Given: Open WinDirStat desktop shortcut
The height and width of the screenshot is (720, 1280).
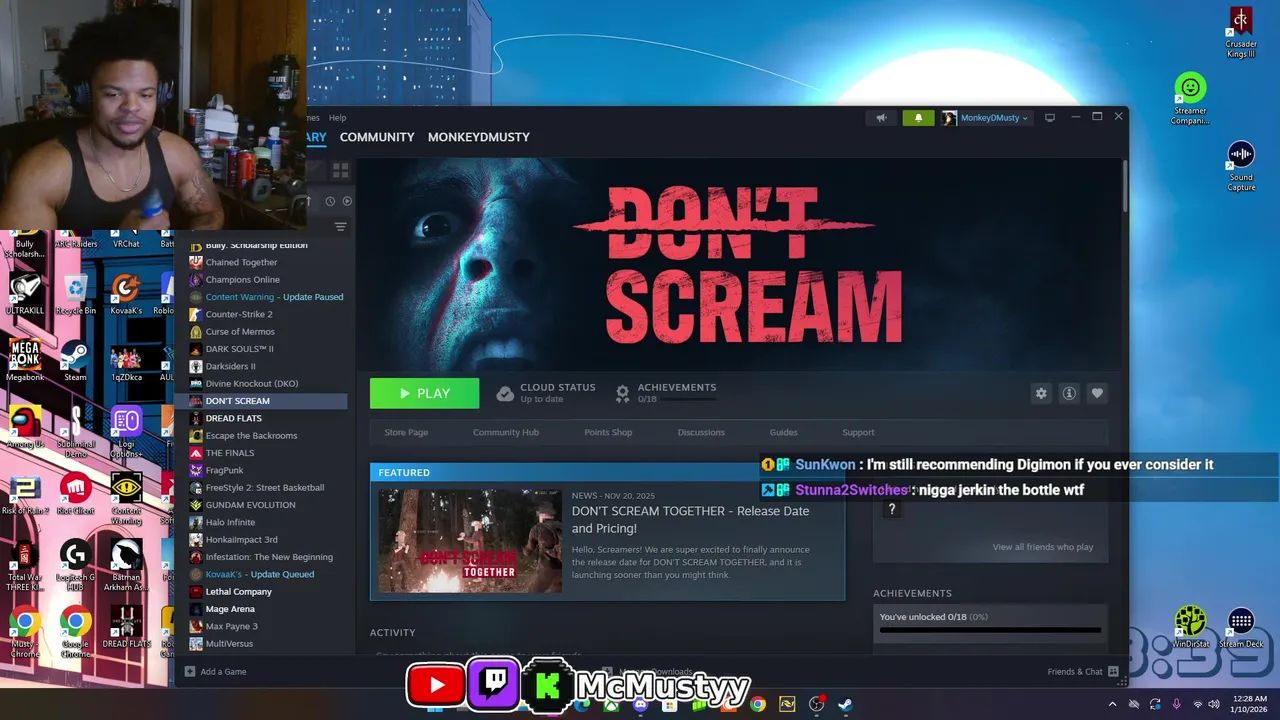Looking at the screenshot, I should (x=1190, y=627).
